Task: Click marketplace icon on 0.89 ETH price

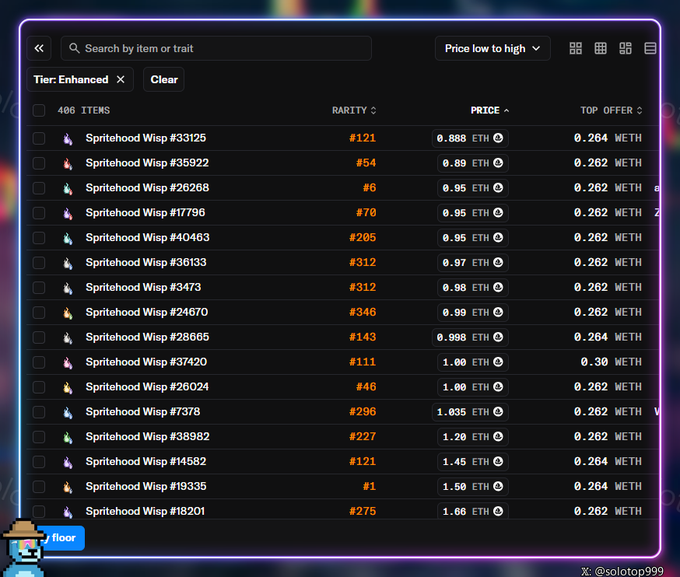Action: 498,163
